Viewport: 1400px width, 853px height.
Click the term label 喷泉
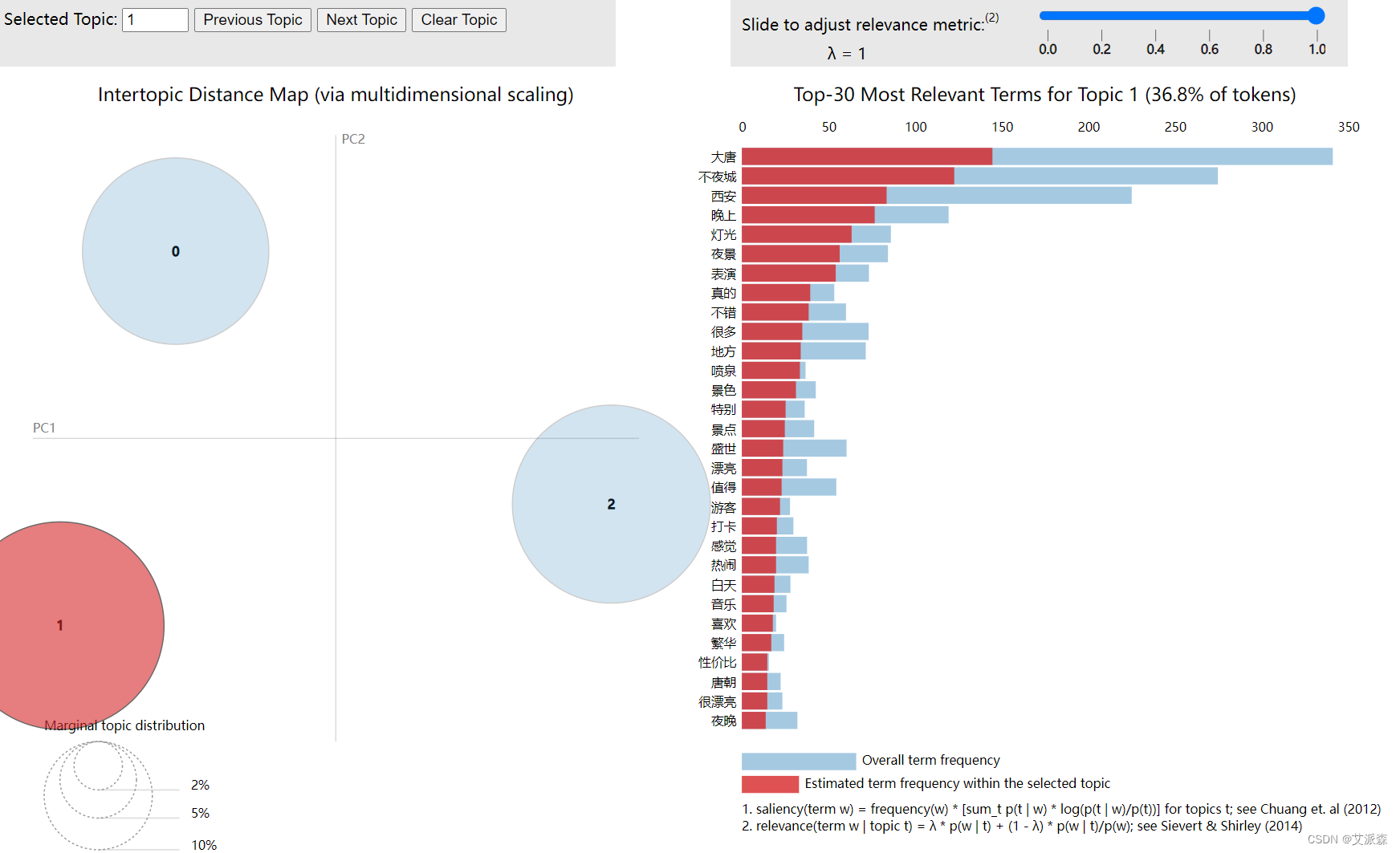coord(723,371)
